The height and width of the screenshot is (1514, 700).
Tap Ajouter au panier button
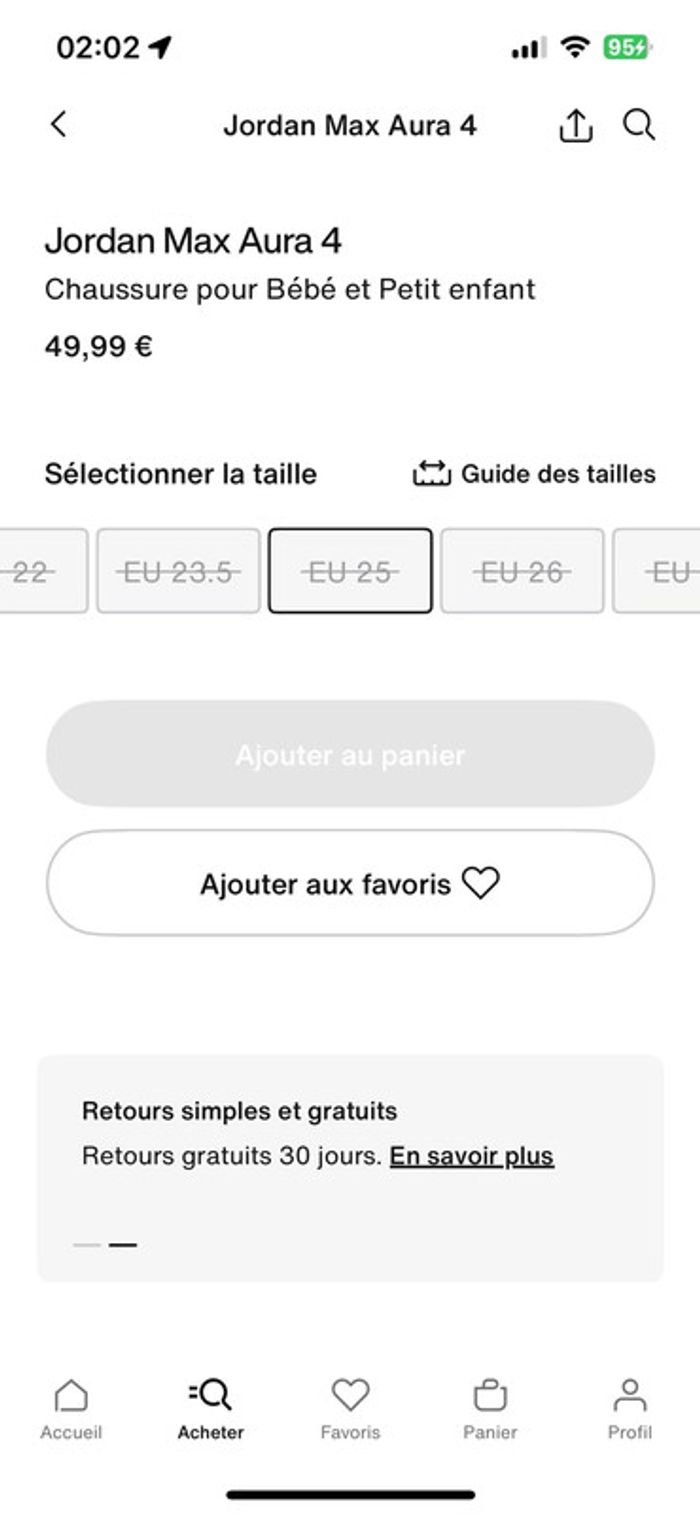(350, 754)
